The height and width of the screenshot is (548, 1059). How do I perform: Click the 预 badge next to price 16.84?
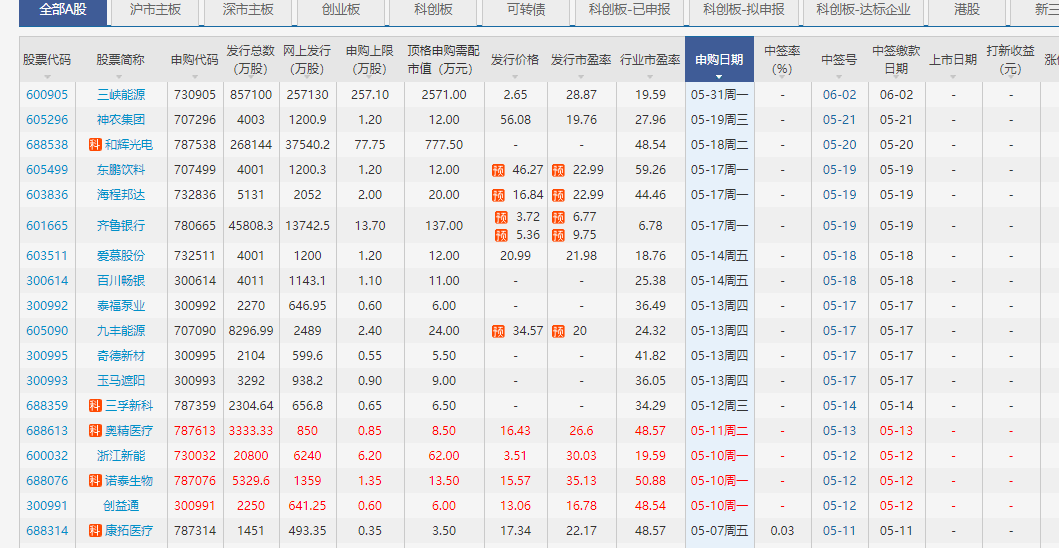point(498,195)
